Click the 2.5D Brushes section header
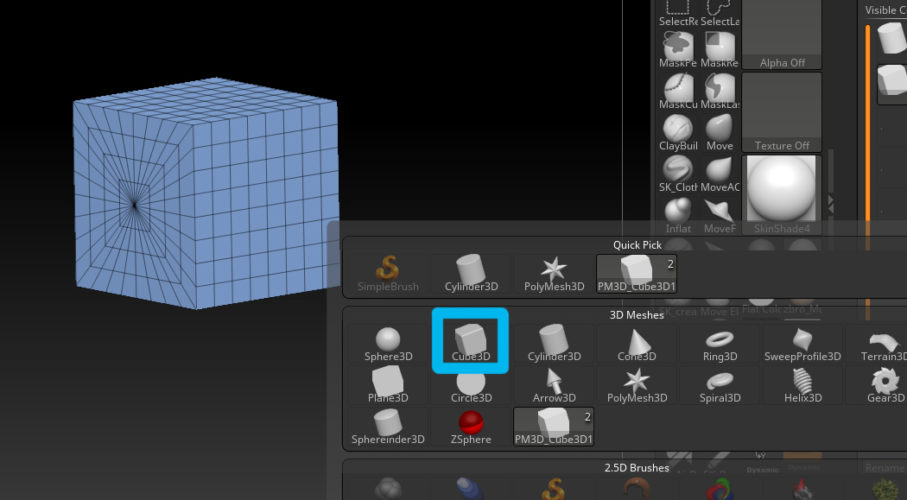Image resolution: width=907 pixels, height=500 pixels. [637, 468]
